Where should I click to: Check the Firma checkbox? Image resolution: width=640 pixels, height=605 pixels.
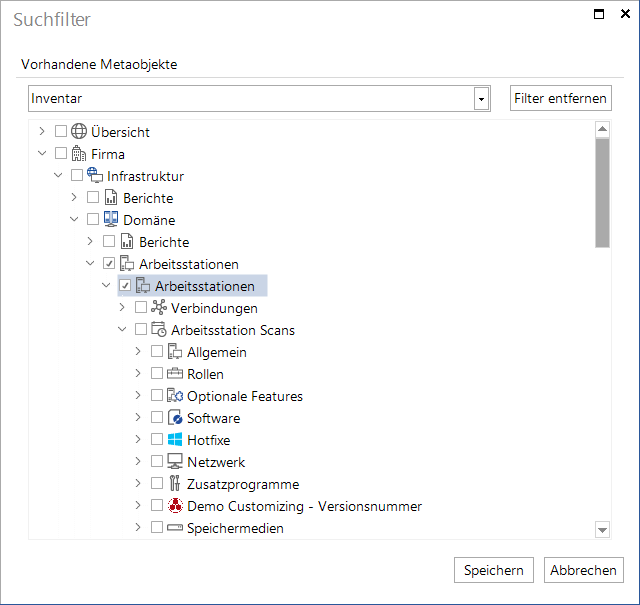coord(61,153)
